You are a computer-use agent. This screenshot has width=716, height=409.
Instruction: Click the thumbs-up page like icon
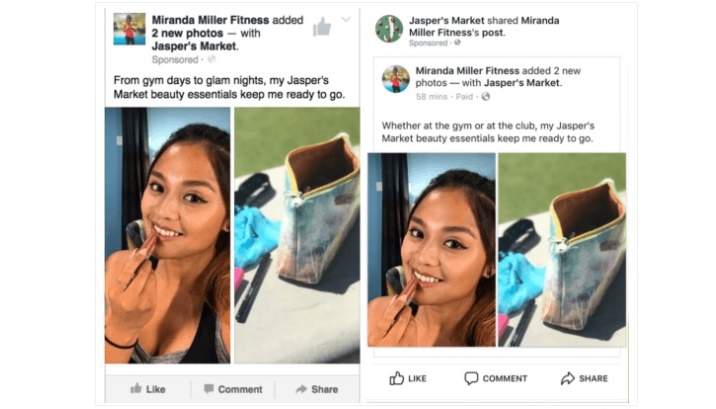tap(322, 26)
